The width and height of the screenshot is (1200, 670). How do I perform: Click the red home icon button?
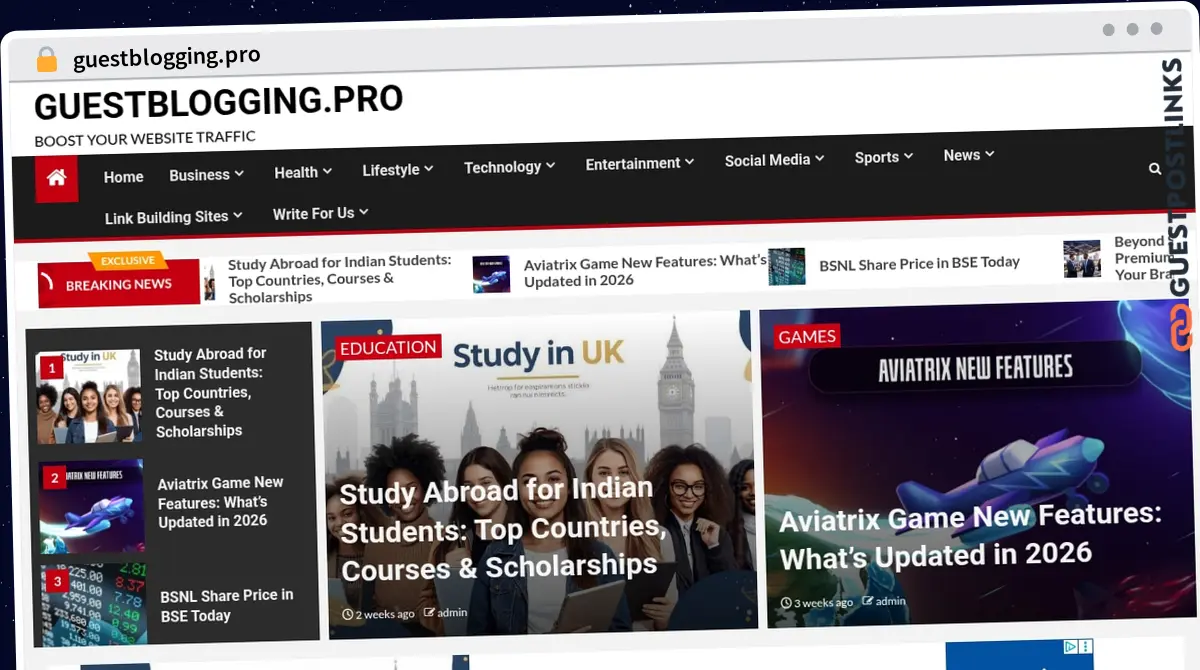(x=56, y=178)
